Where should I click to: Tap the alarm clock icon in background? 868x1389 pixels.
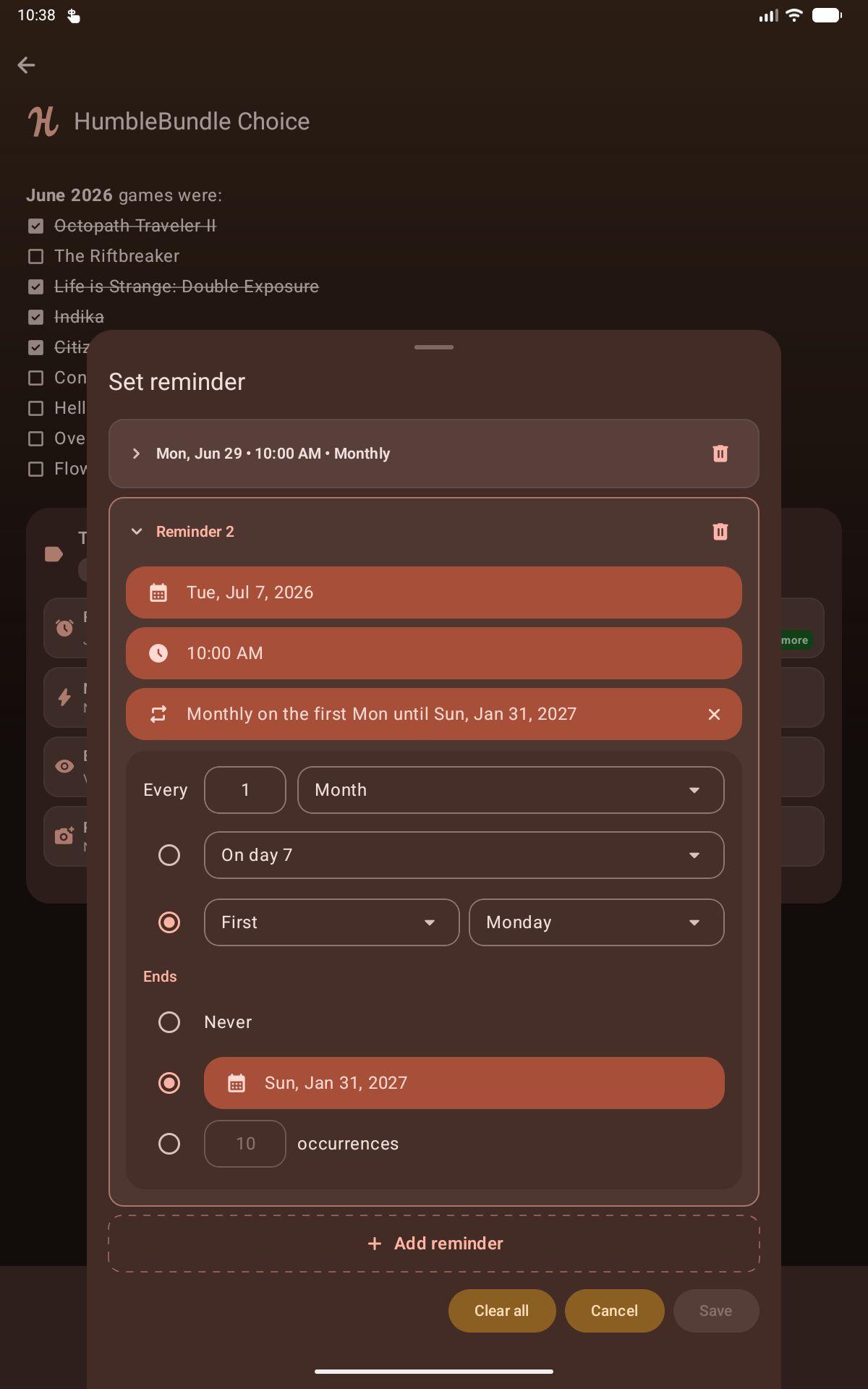(x=64, y=627)
